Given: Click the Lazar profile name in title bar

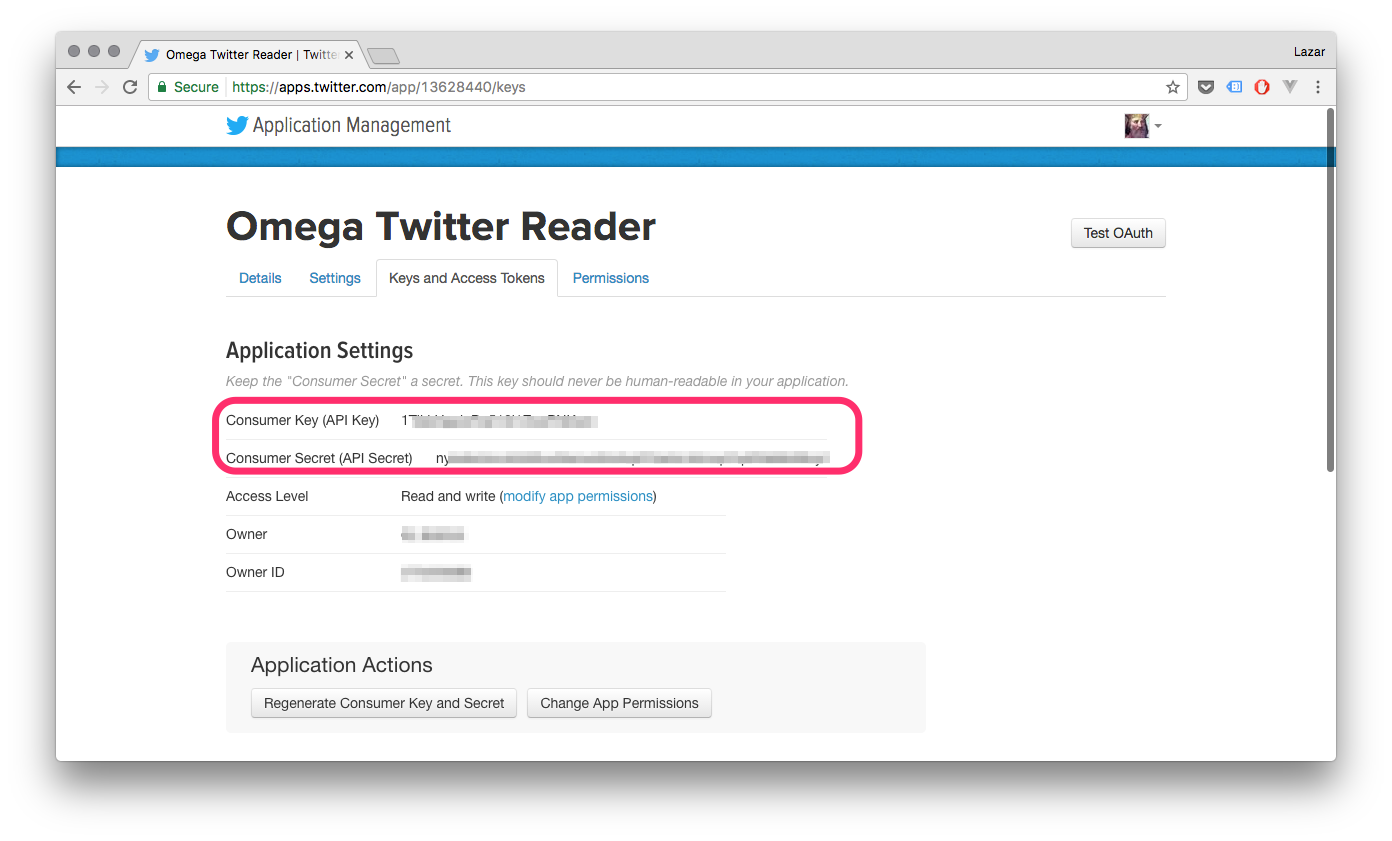Looking at the screenshot, I should [1308, 51].
